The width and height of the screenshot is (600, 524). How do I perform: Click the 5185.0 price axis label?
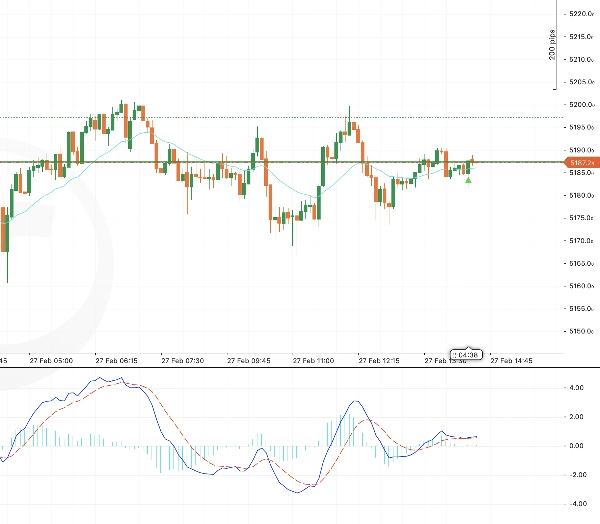coord(582,173)
